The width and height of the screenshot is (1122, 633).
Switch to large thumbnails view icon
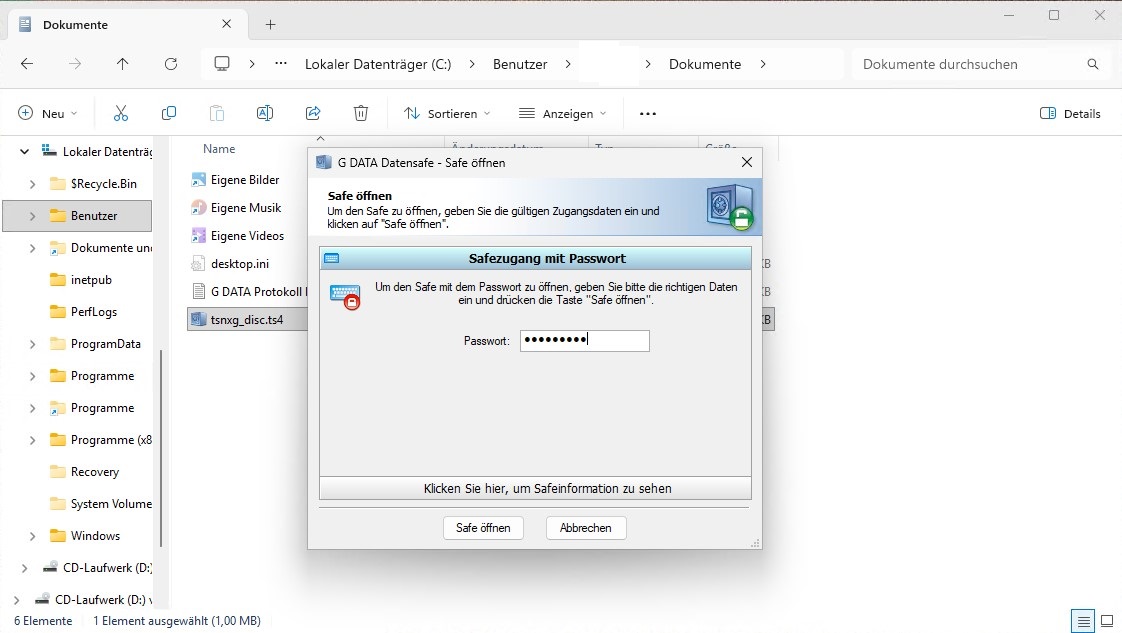(x=1107, y=621)
